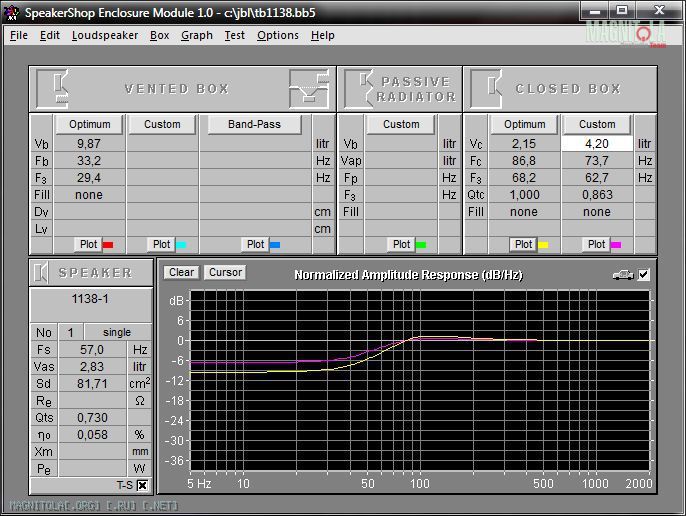
Task: Click Plot for Vented Box Optimum
Action: pyautogui.click(x=88, y=244)
